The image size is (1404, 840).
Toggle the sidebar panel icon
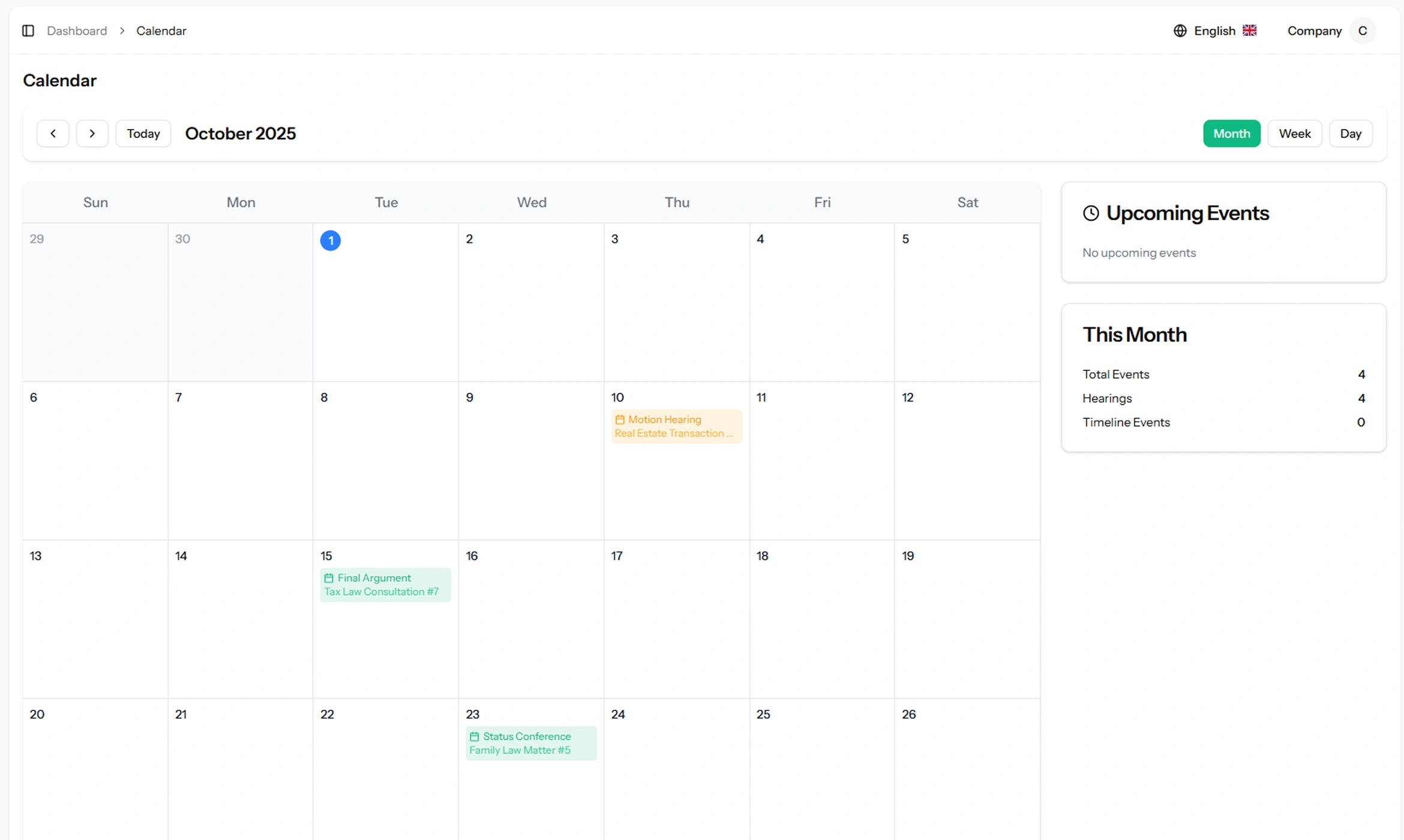tap(28, 31)
